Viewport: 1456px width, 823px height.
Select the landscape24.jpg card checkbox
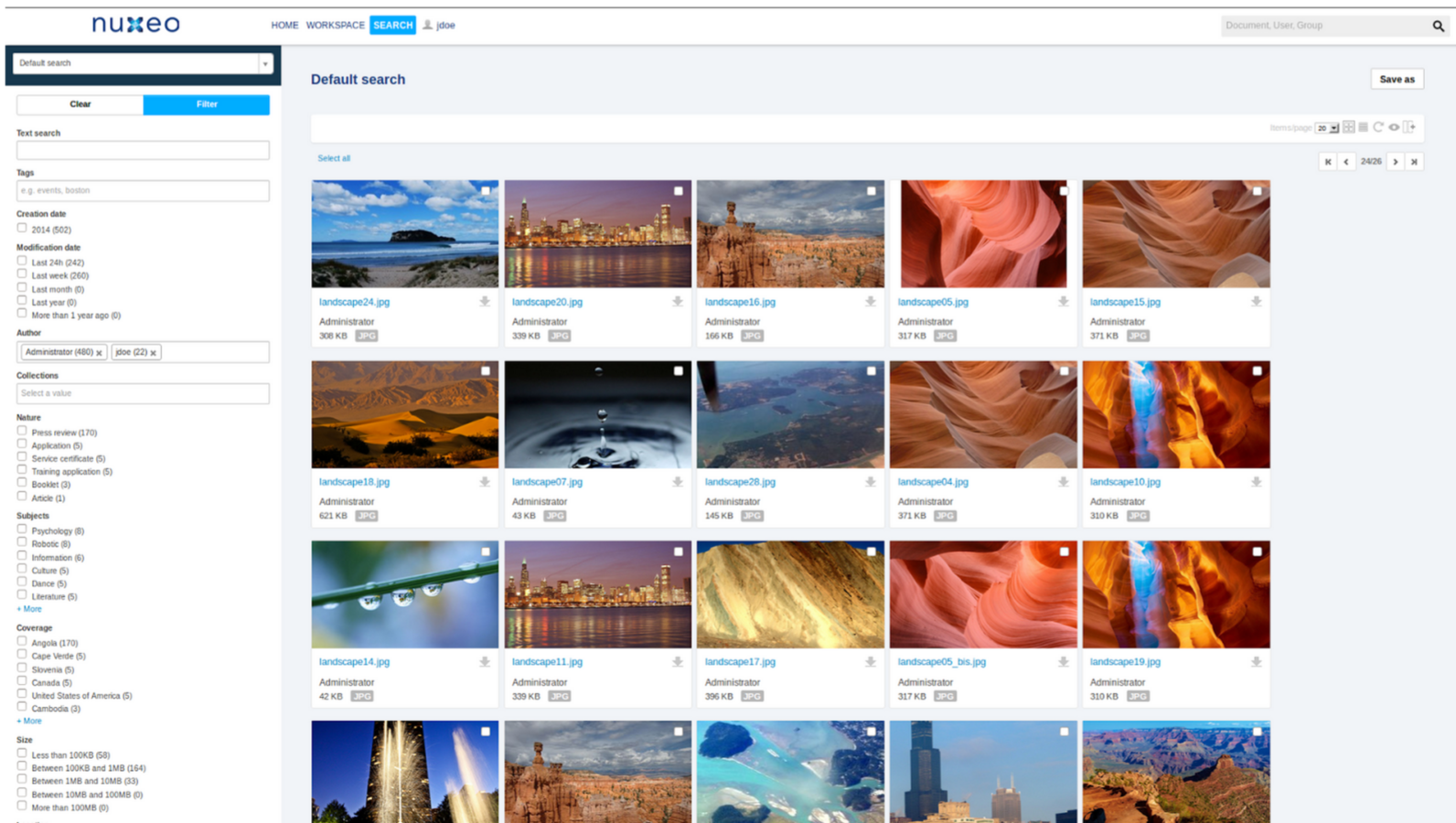(x=486, y=191)
